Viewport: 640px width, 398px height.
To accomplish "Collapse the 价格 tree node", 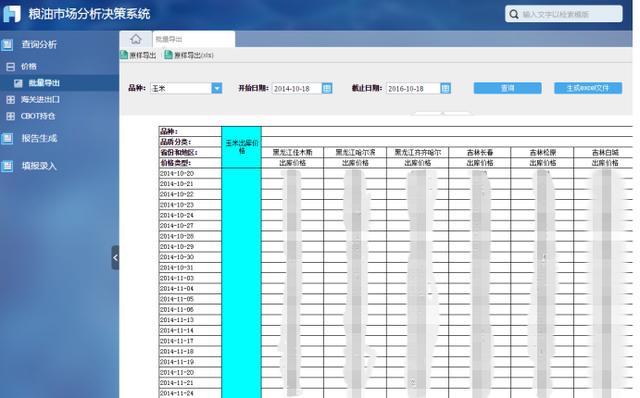I will click(11, 67).
